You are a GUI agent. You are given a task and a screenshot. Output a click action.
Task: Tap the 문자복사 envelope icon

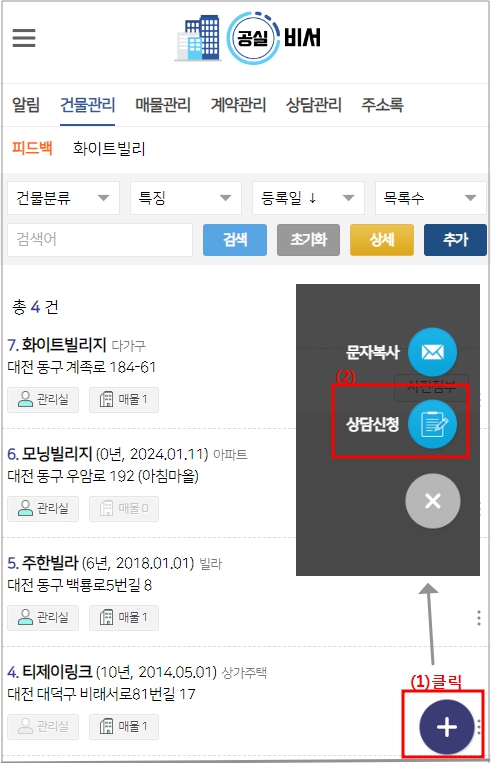point(432,352)
